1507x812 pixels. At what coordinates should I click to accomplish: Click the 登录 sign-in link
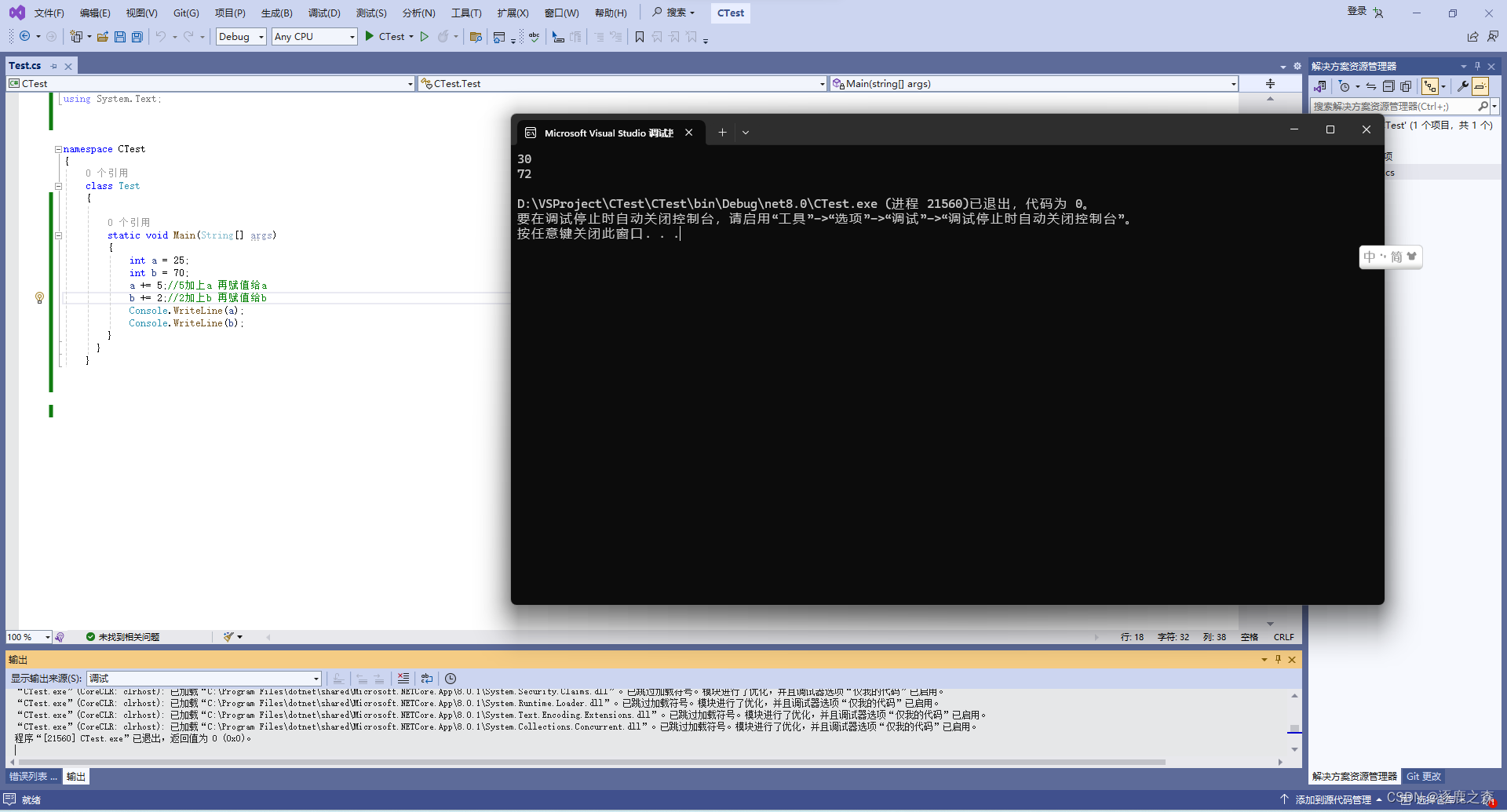click(x=1357, y=11)
